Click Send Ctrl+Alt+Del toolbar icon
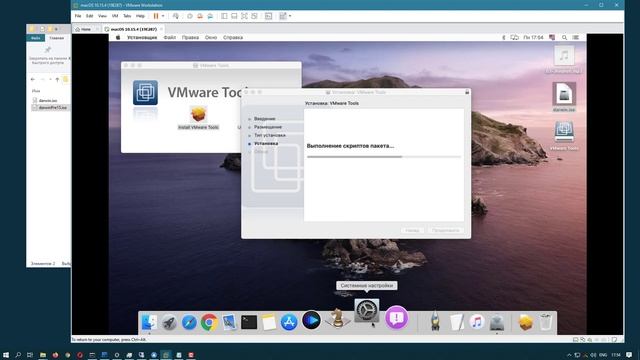This screenshot has height=360, width=640. (176, 16)
